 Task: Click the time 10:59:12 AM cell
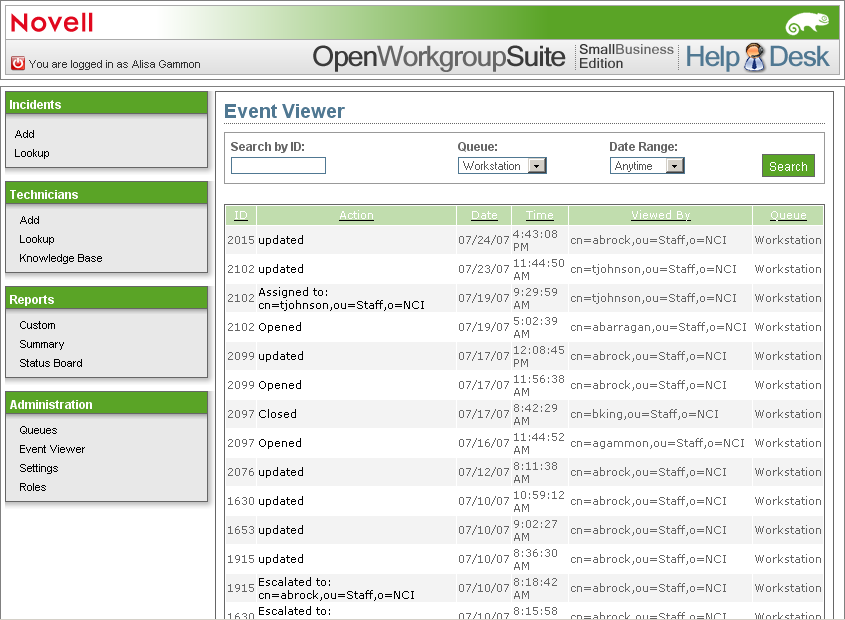click(x=538, y=501)
